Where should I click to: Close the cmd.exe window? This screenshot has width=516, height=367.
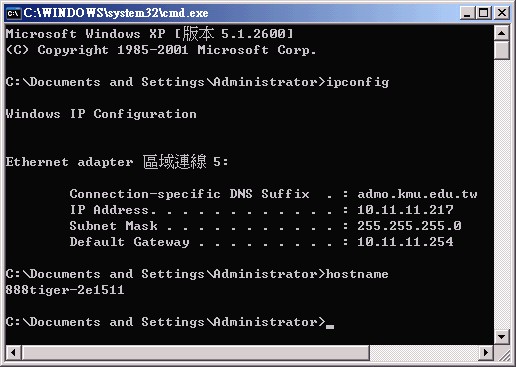click(502, 13)
